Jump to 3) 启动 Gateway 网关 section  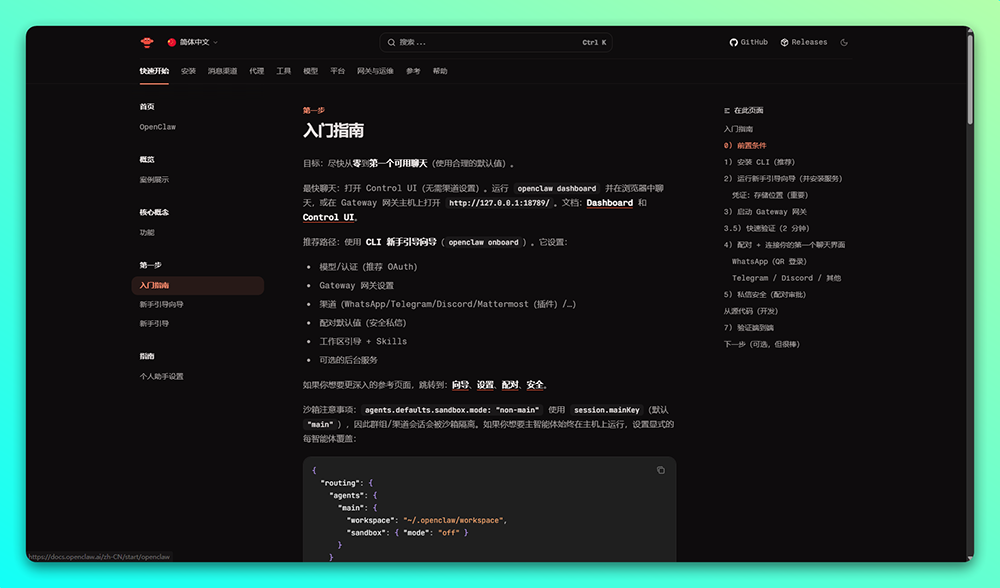pos(765,212)
